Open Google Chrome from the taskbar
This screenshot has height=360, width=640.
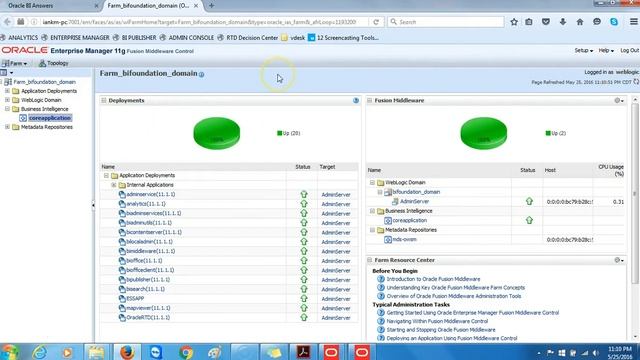(186, 352)
